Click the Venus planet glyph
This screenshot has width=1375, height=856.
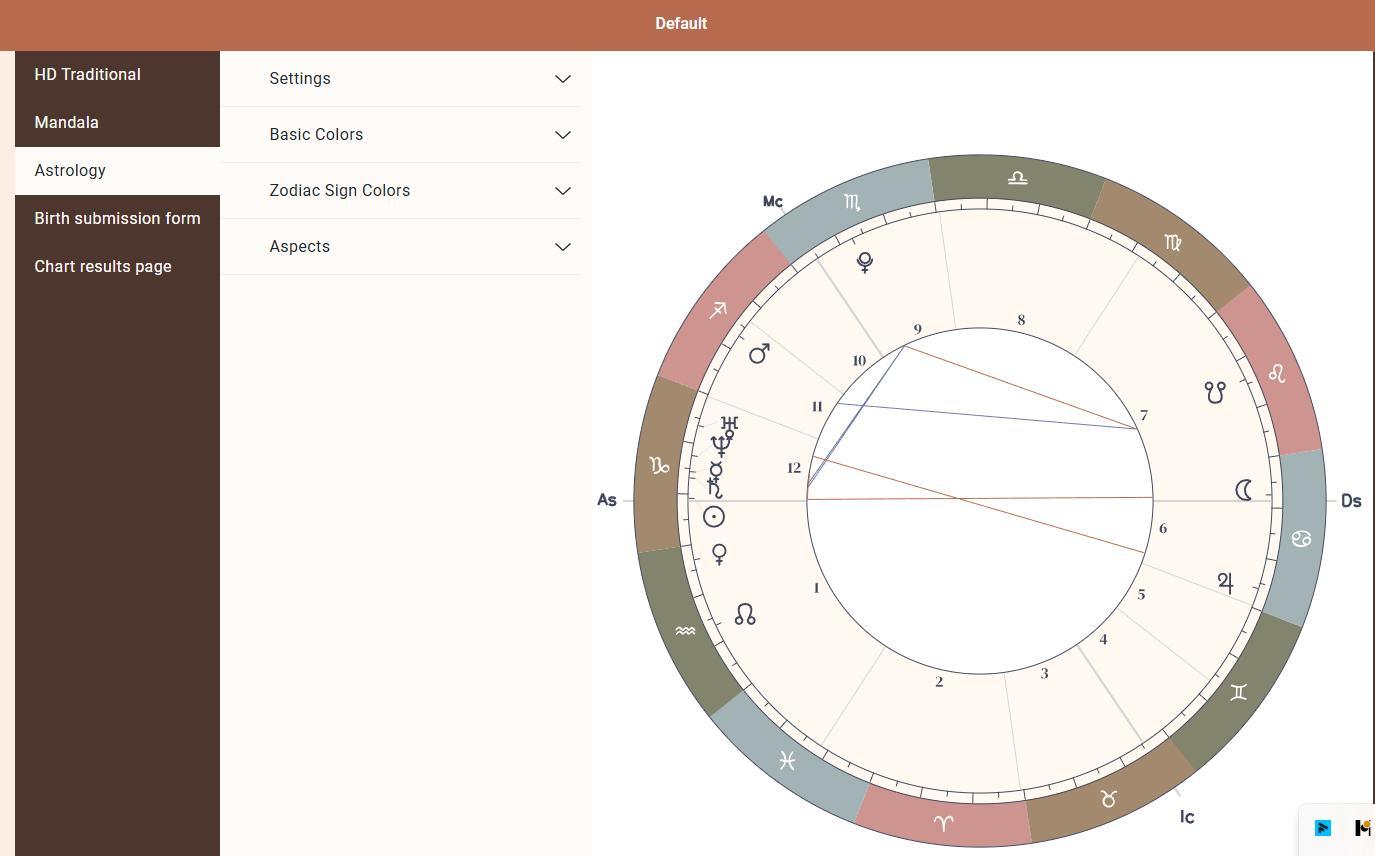point(719,554)
